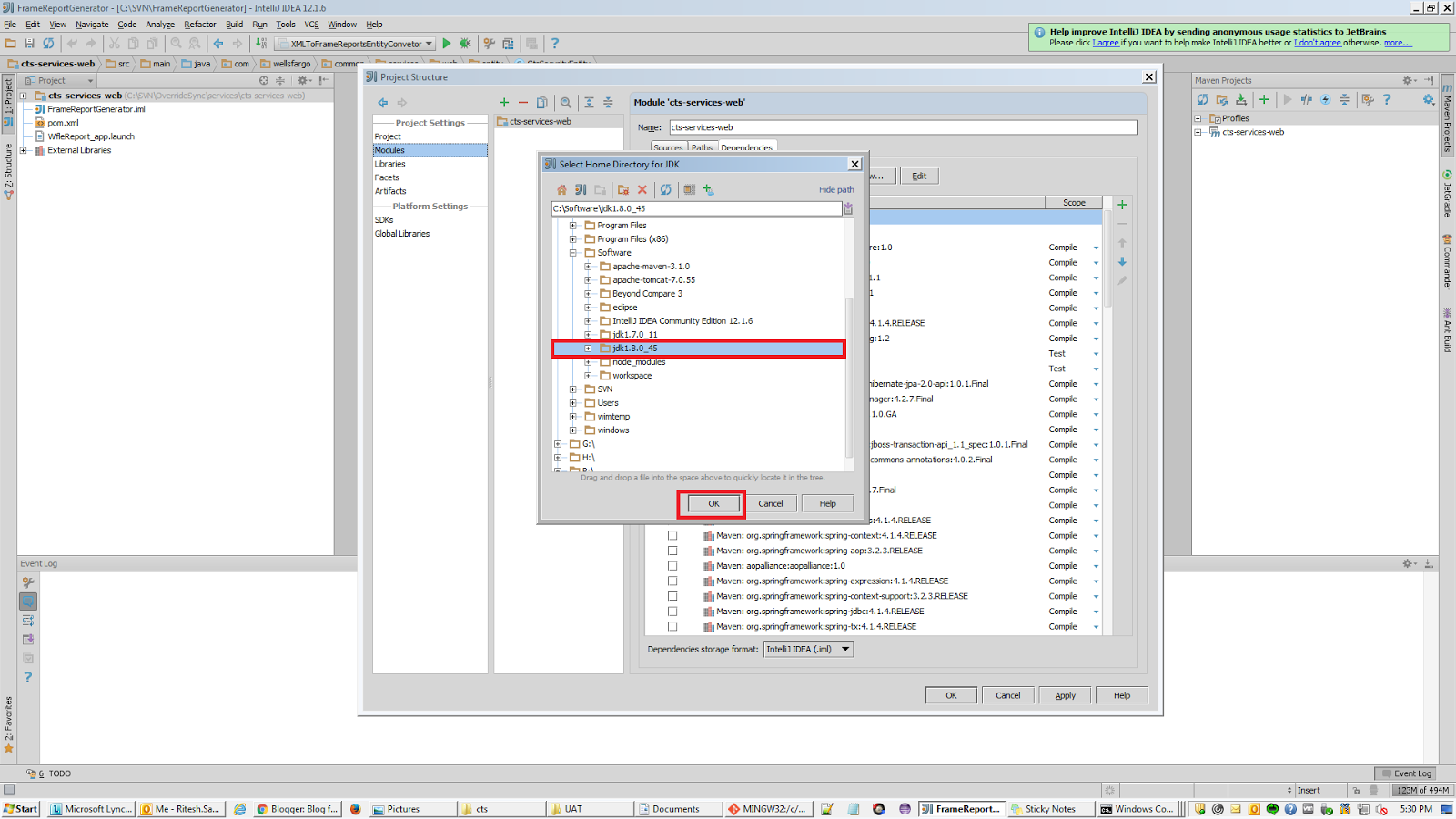Refresh the directory tree in the dialog
This screenshot has height=819, width=1456.
coord(667,190)
